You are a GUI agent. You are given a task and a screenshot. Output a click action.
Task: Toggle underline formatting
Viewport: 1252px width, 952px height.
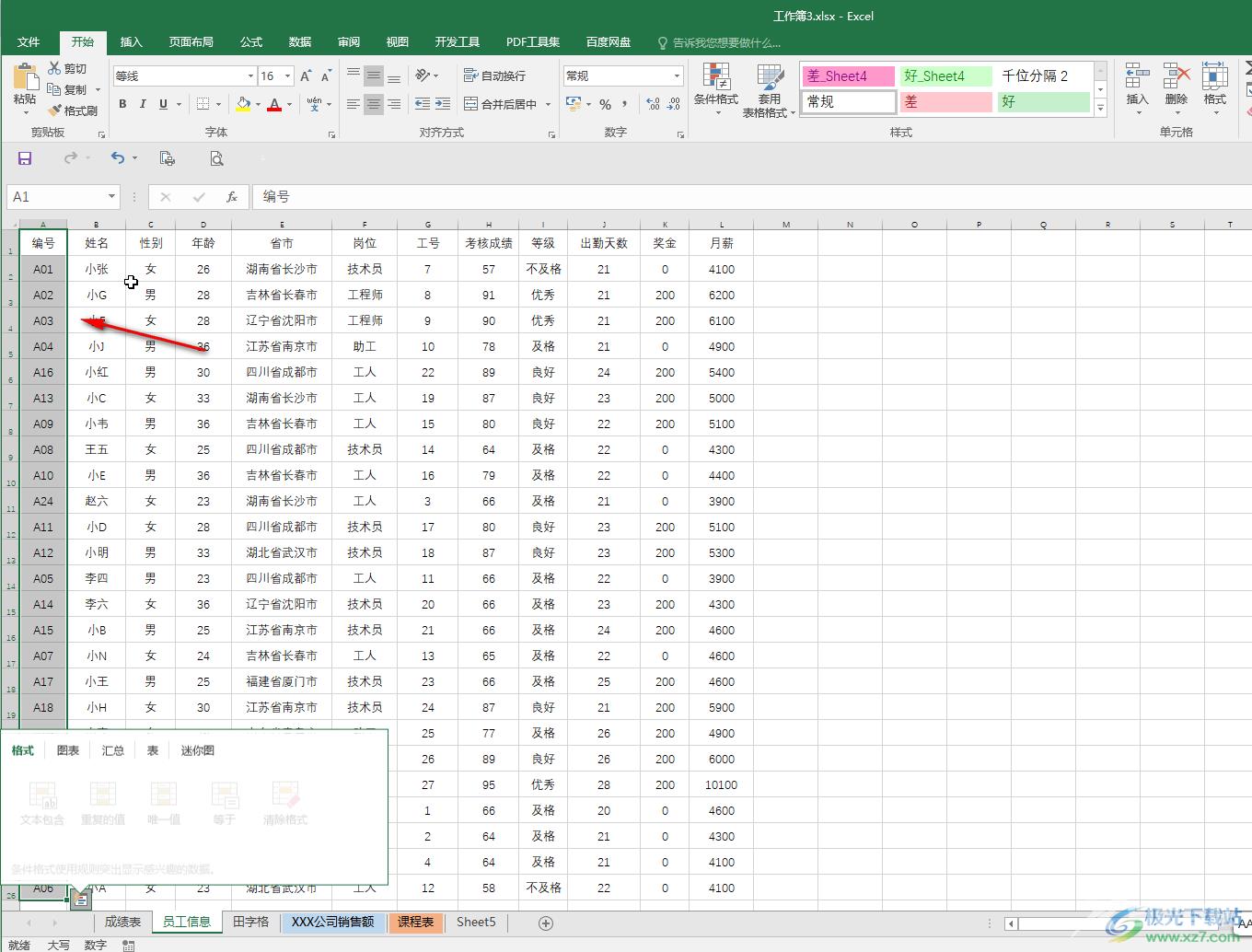tap(163, 104)
